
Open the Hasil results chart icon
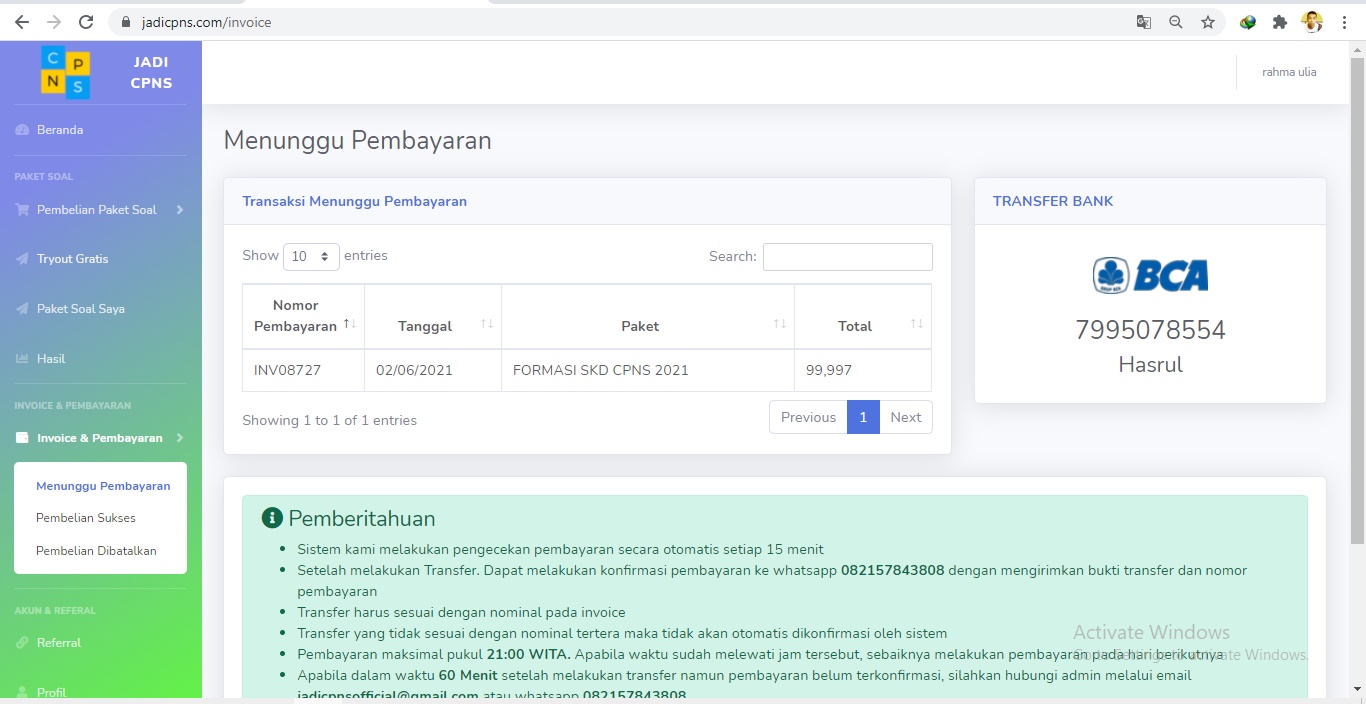pos(22,358)
